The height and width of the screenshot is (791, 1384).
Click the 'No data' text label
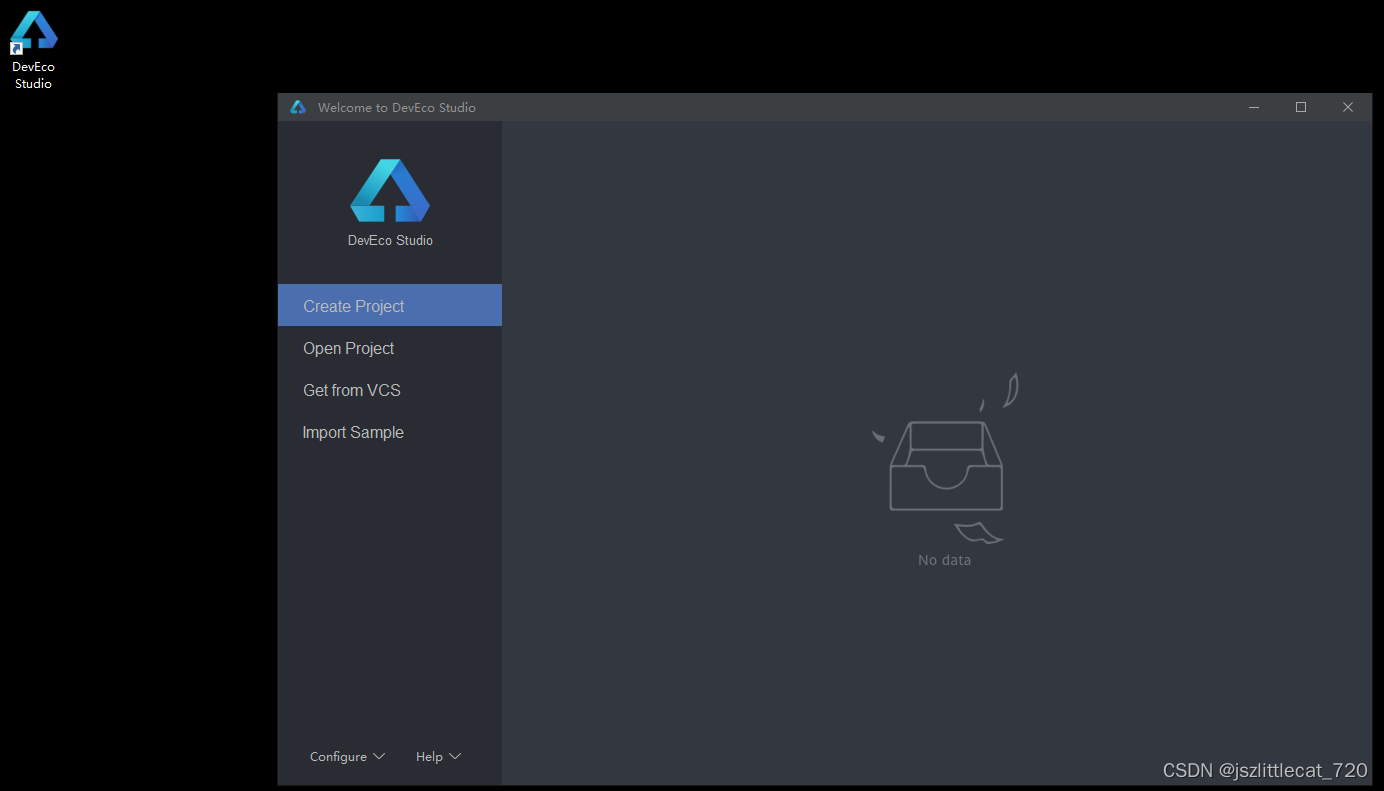944,560
